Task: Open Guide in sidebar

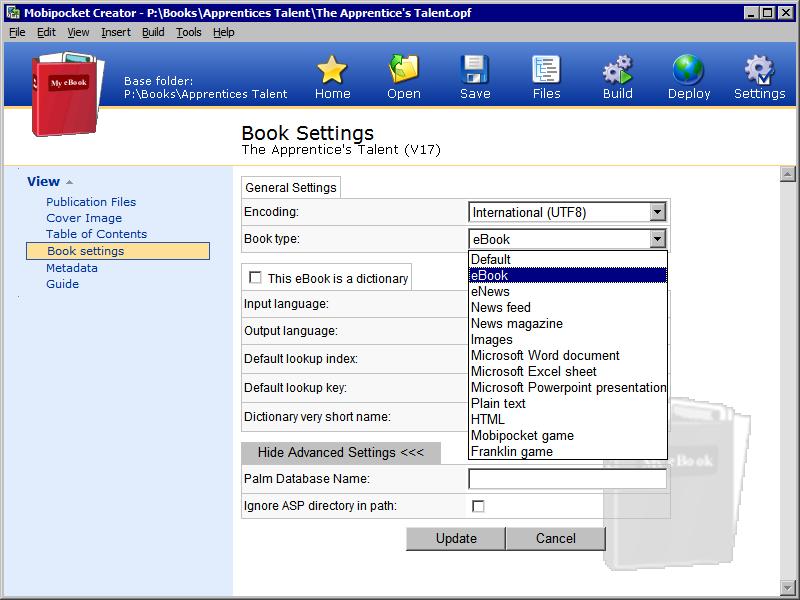Action: point(62,284)
